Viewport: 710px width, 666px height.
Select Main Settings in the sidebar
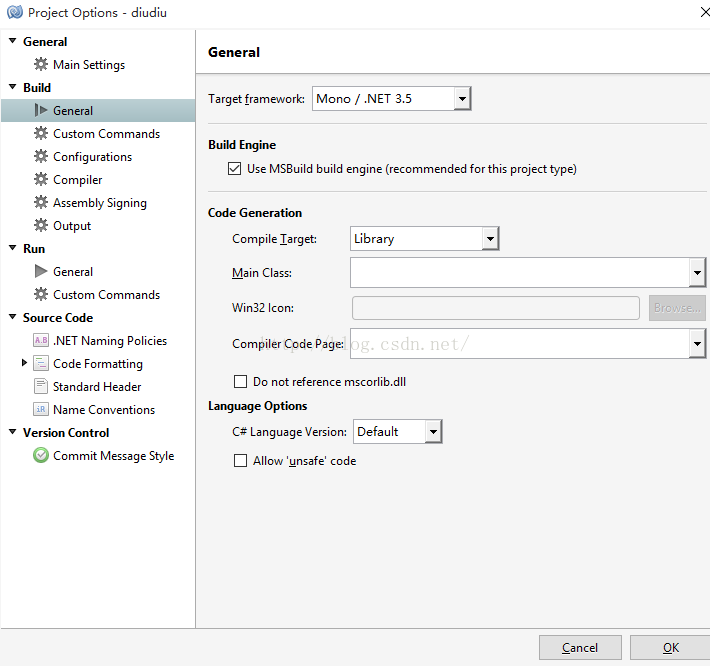point(89,65)
